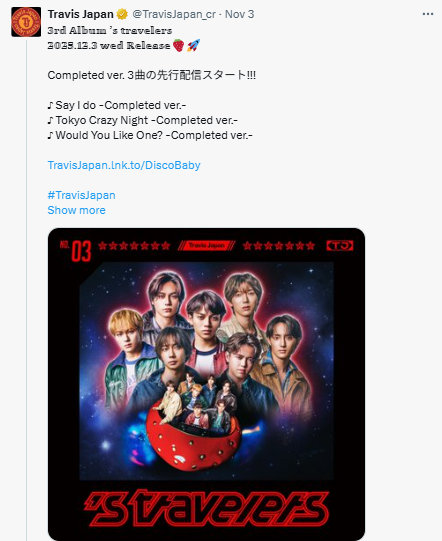
Task: Select the Would You Like One? line
Action: click(150, 135)
